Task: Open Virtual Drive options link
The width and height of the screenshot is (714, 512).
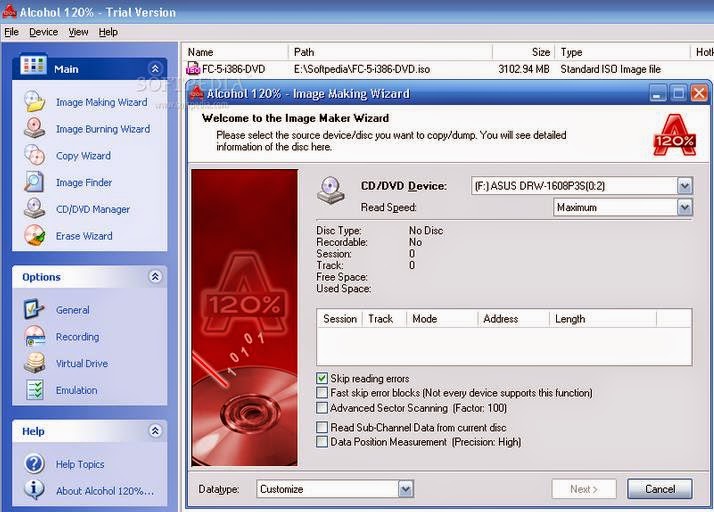Action: click(x=82, y=364)
